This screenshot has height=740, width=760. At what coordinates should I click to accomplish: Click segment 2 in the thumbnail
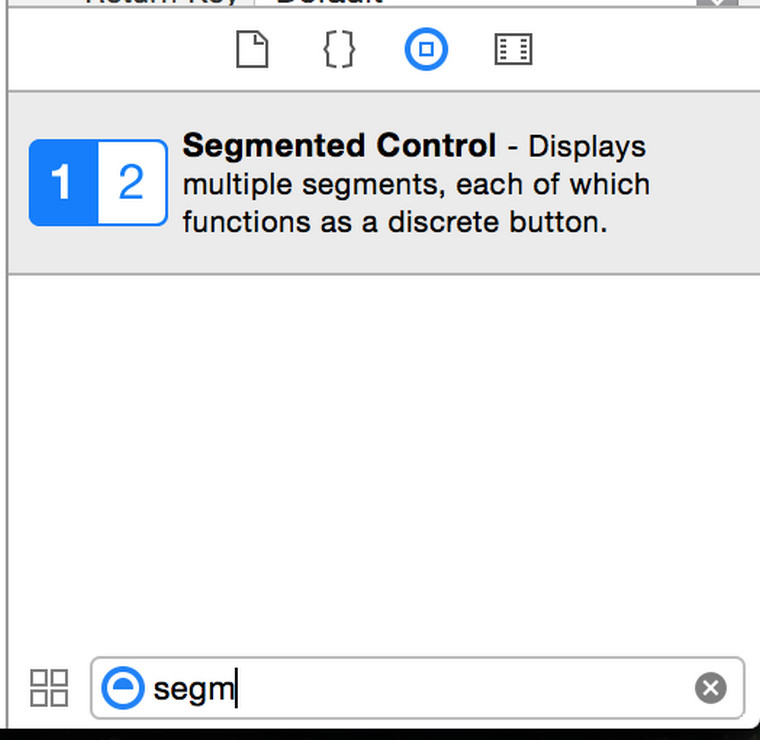(132, 183)
